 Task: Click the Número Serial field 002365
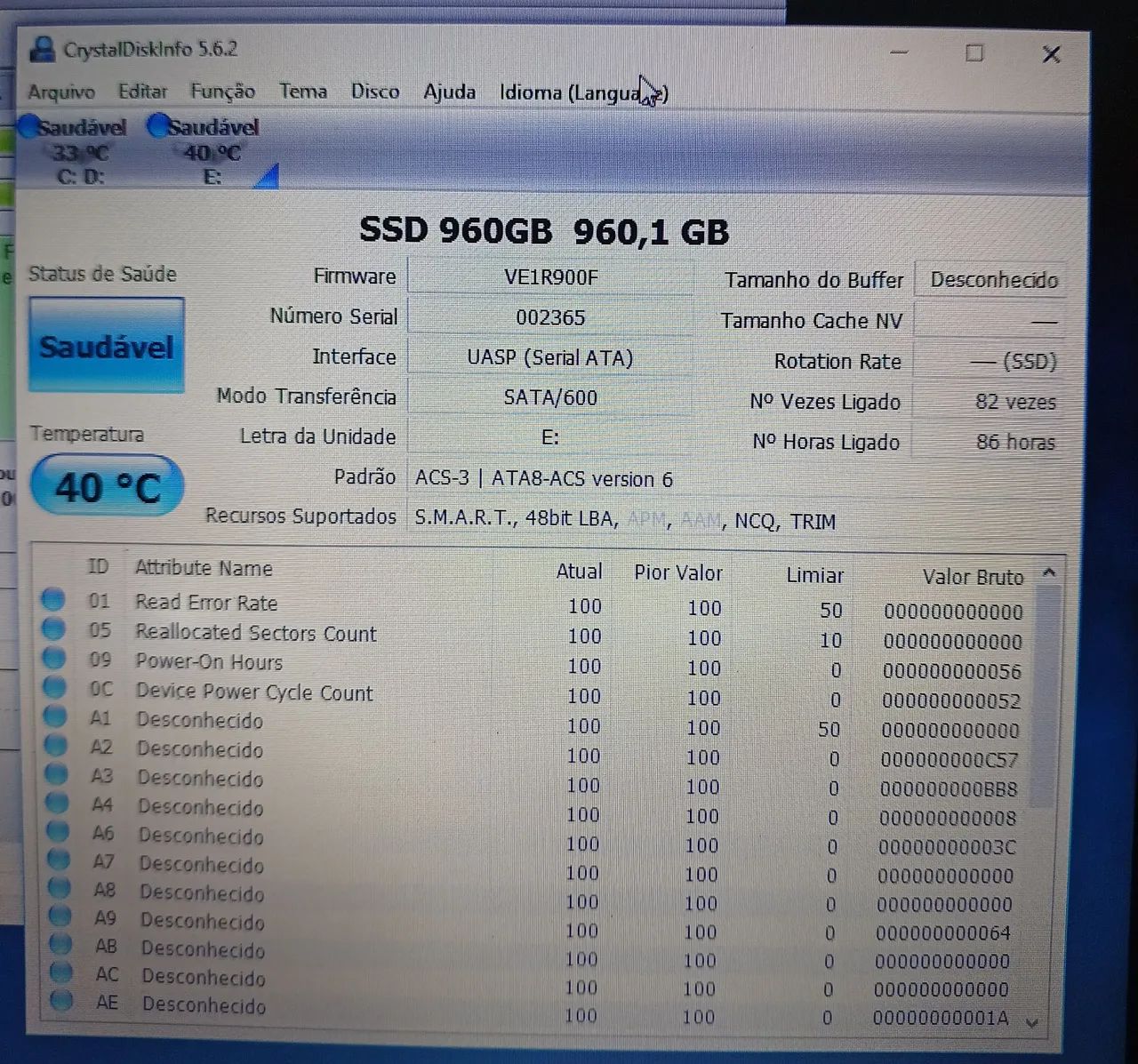point(550,316)
